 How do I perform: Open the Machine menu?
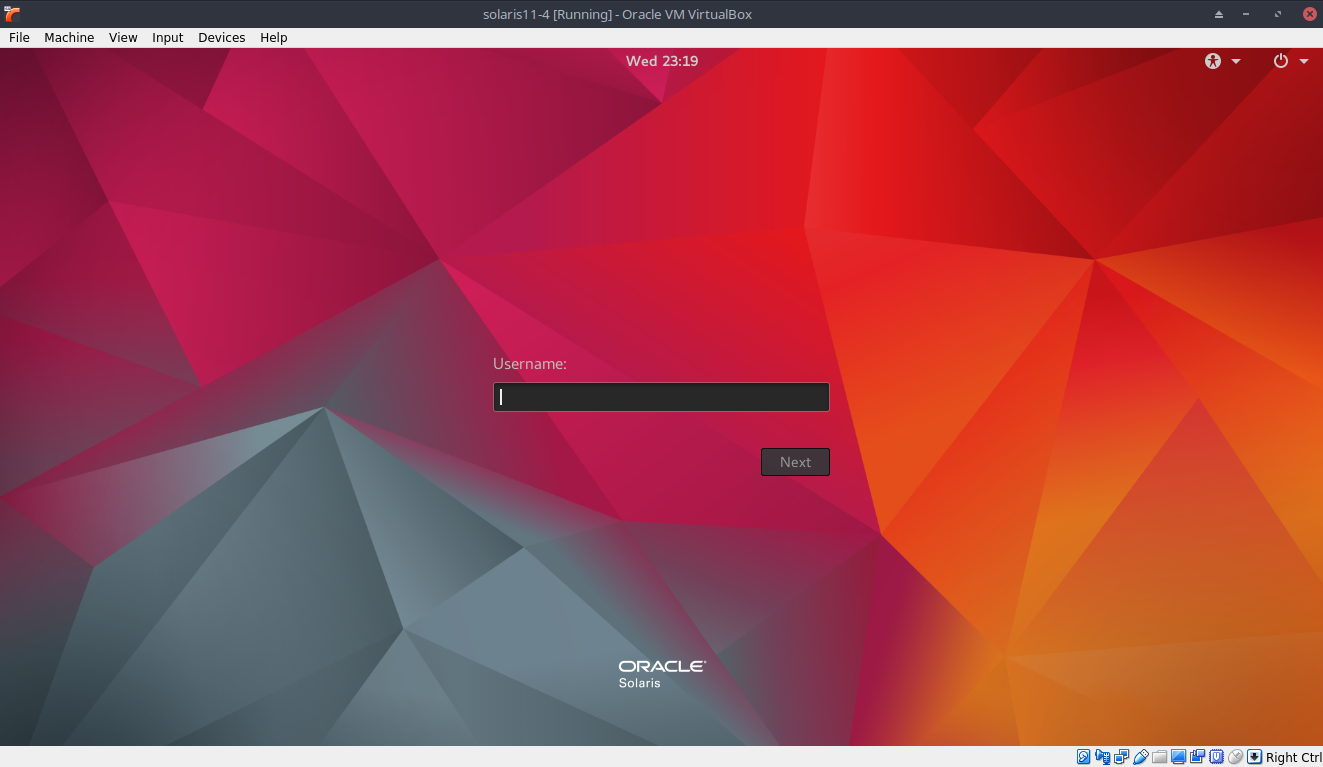point(69,37)
